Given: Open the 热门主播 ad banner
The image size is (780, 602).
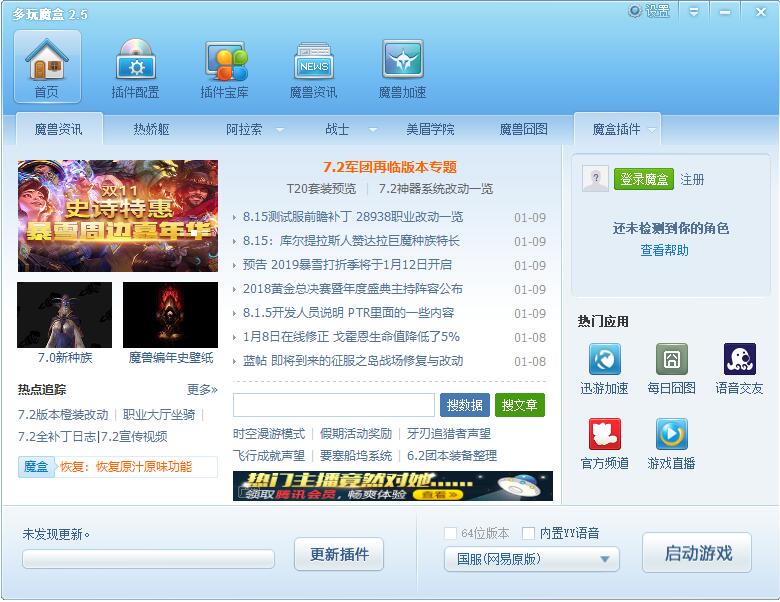Looking at the screenshot, I should (x=393, y=486).
